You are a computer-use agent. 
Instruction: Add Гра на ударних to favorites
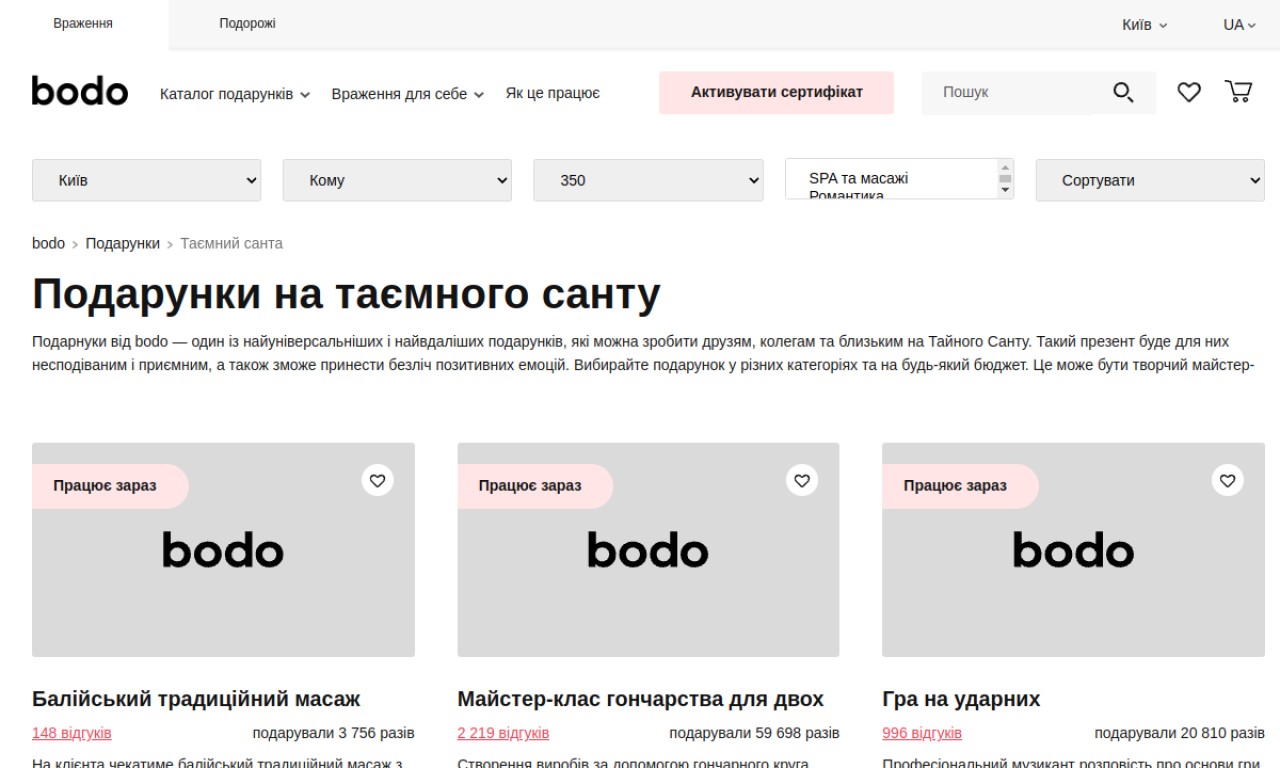pyautogui.click(x=1228, y=480)
